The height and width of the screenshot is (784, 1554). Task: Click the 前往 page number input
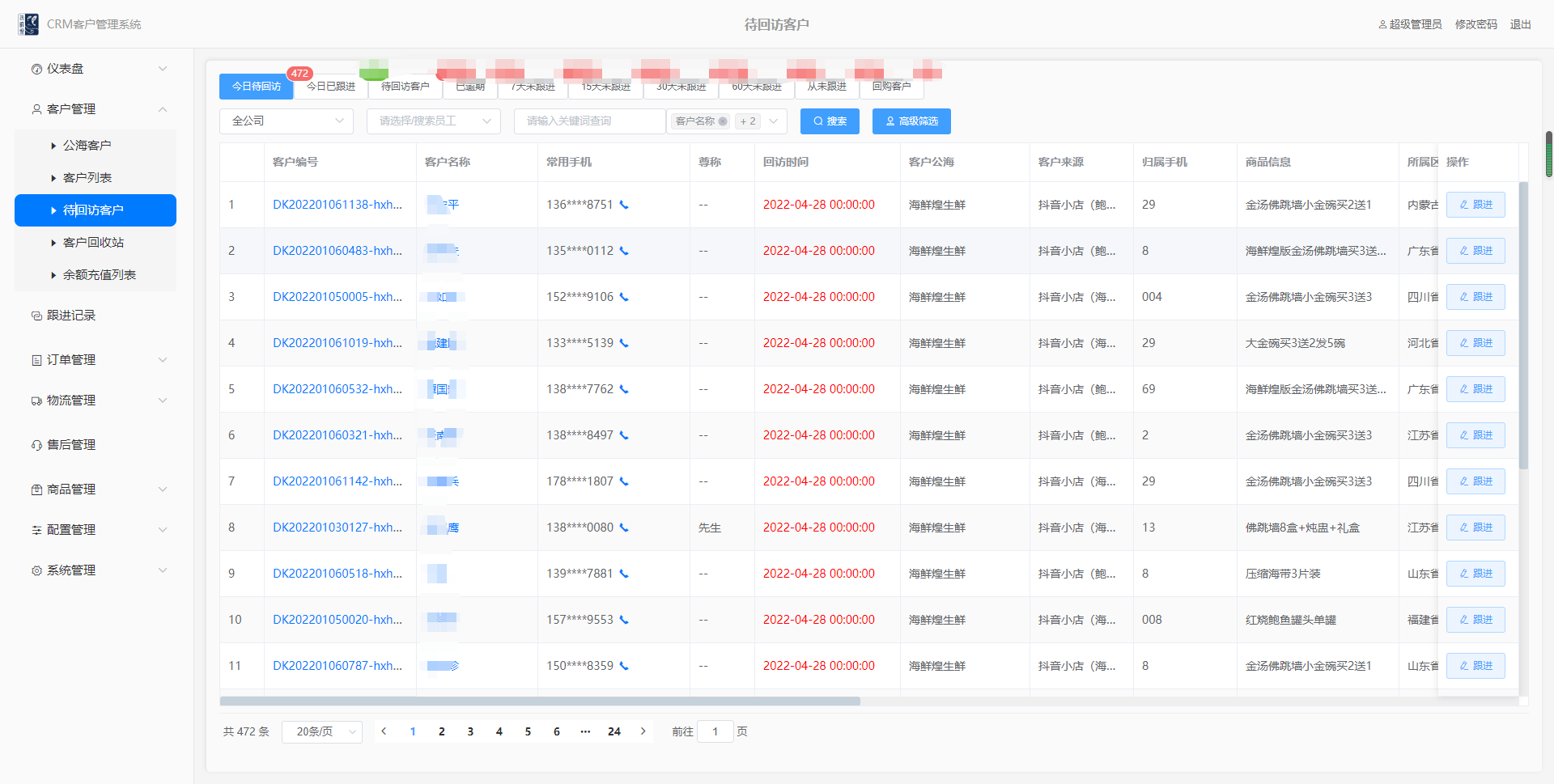[715, 731]
